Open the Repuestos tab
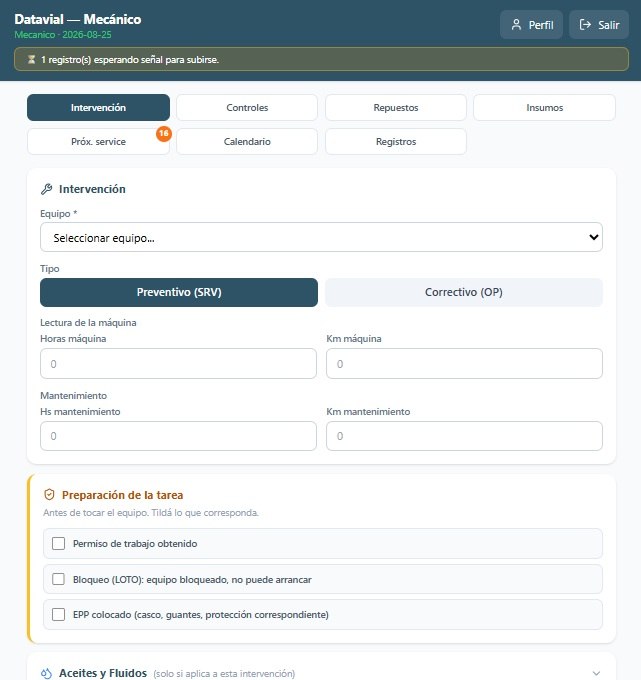The width and height of the screenshot is (641, 680). [x=396, y=108]
